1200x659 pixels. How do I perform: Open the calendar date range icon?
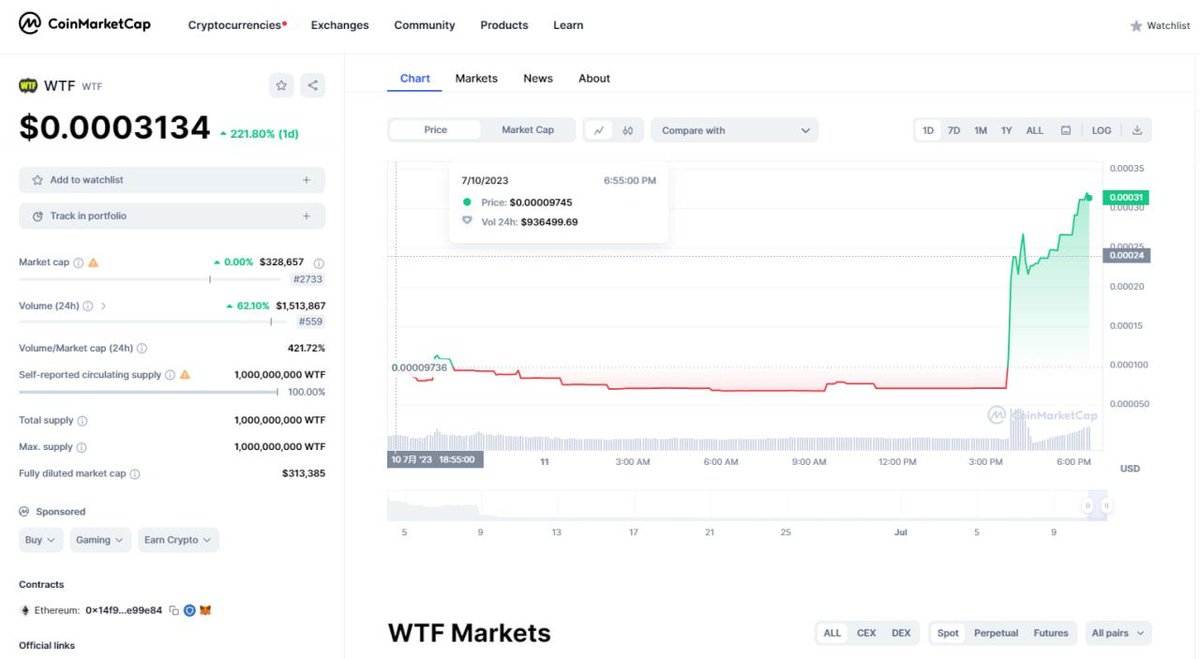coord(1066,130)
